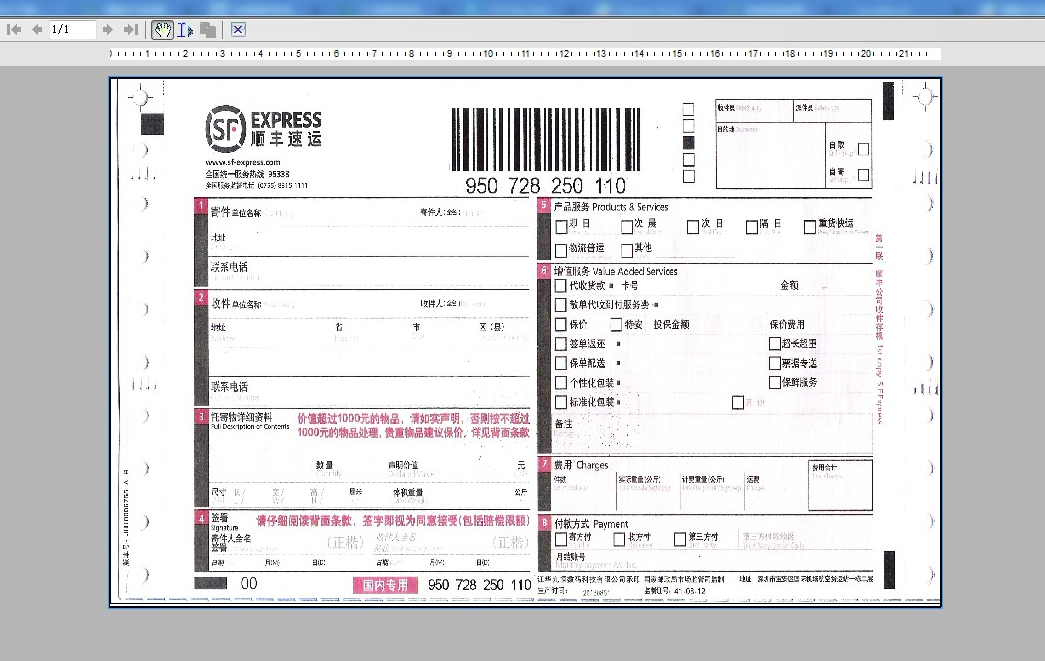The height and width of the screenshot is (661, 1045).
Task: Click the 备注 remarks label
Action: pyautogui.click(x=563, y=424)
